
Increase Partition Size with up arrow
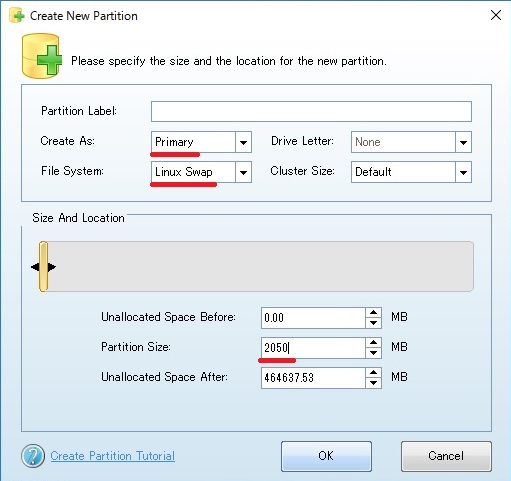pyautogui.click(x=373, y=343)
